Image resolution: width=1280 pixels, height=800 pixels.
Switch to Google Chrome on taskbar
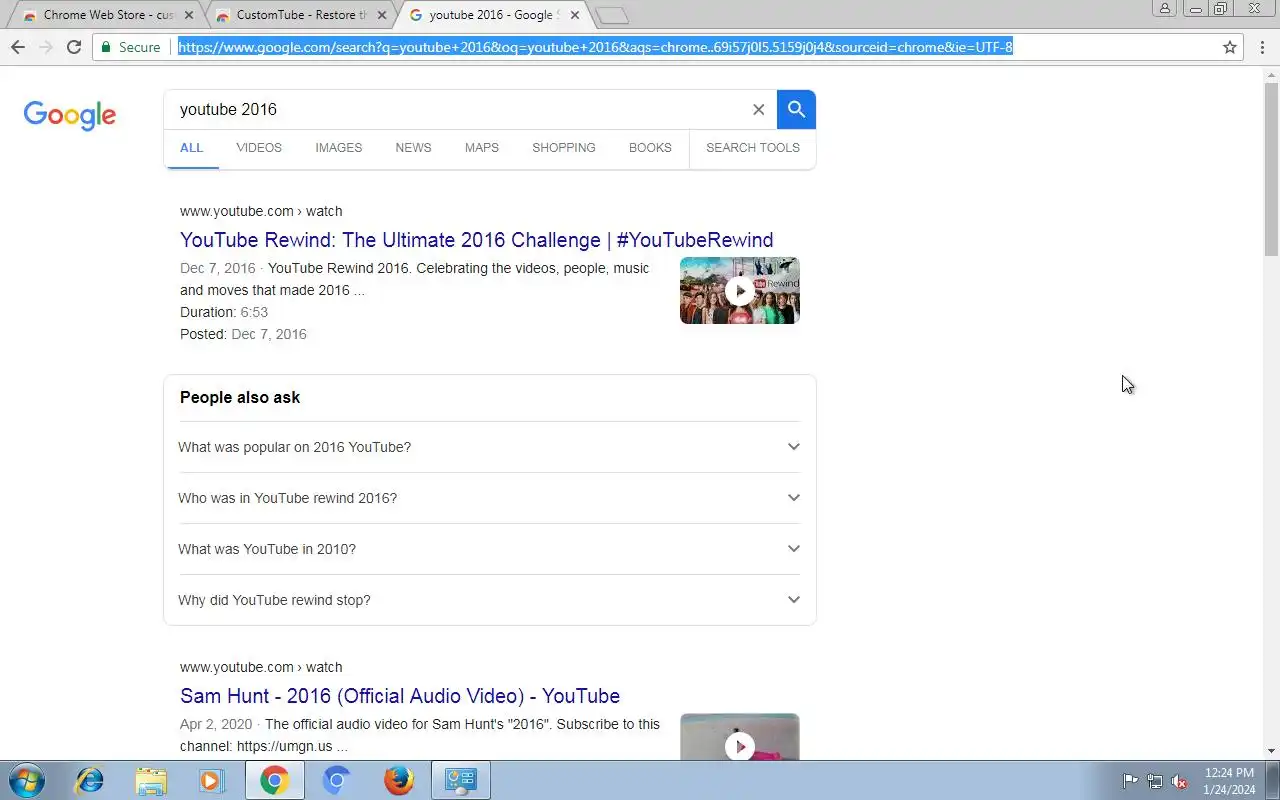(x=275, y=780)
